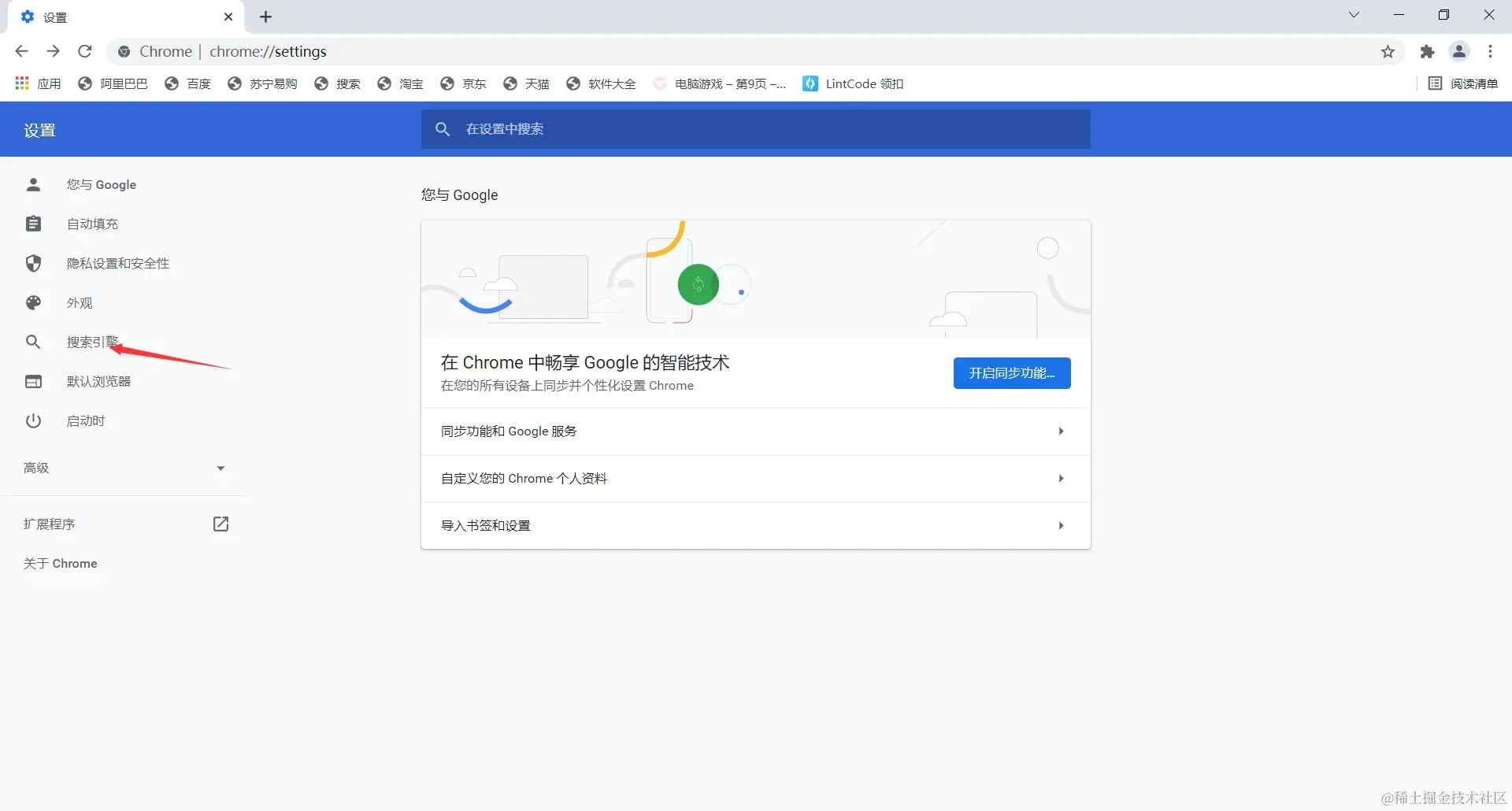Expand arrow on 同步功能和 Google 服务 row

[1061, 431]
